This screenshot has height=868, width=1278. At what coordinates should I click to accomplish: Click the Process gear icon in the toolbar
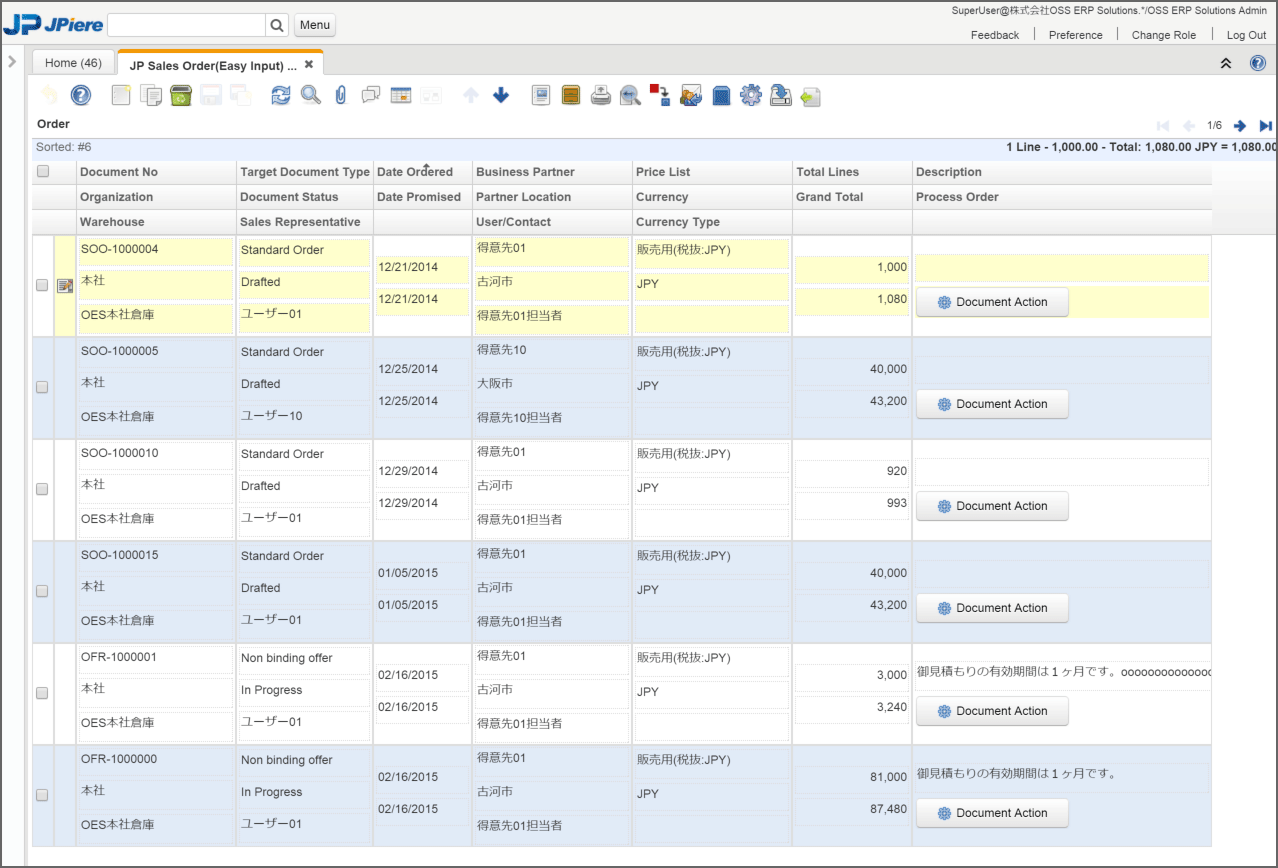750,95
